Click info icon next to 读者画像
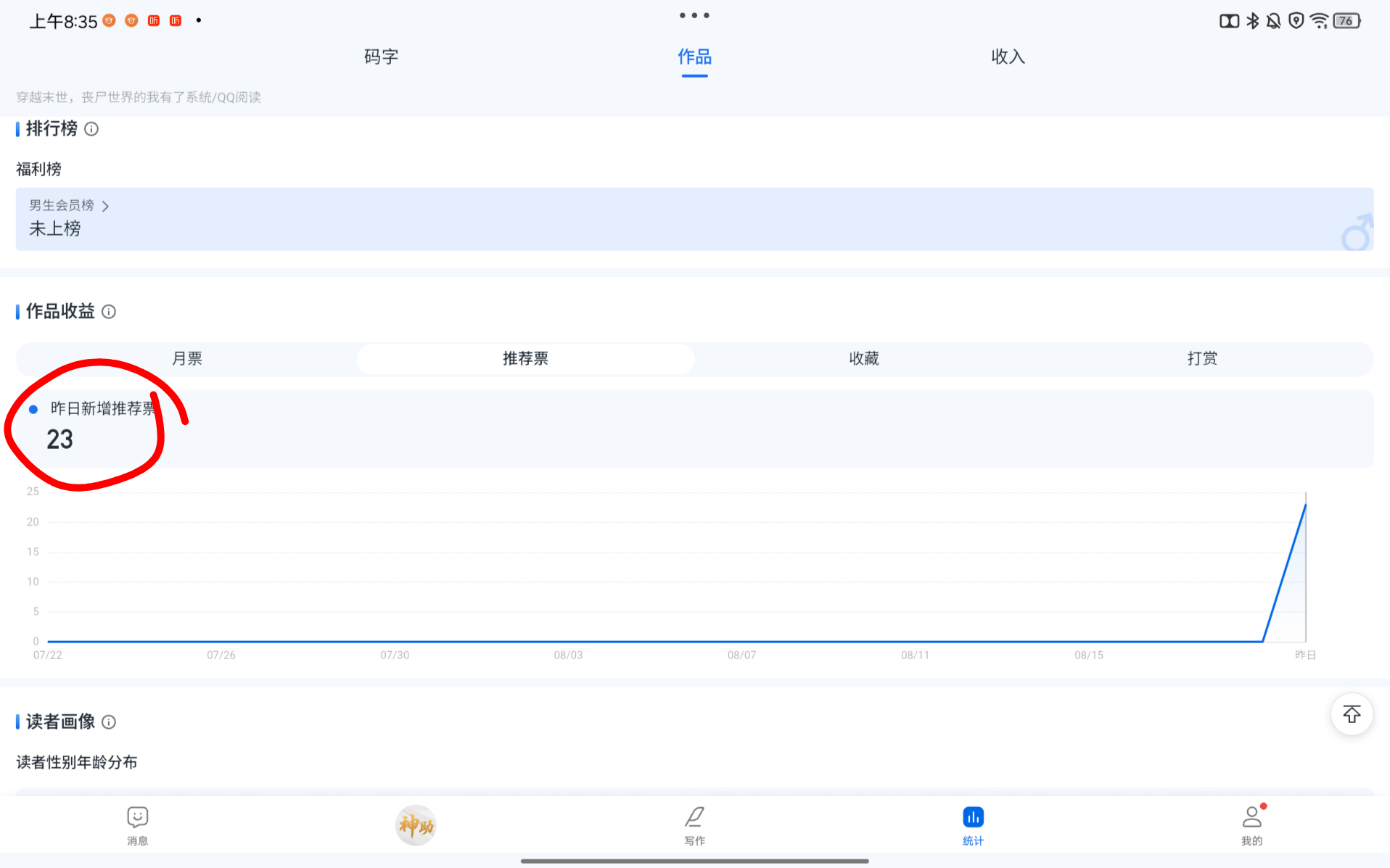 (109, 722)
